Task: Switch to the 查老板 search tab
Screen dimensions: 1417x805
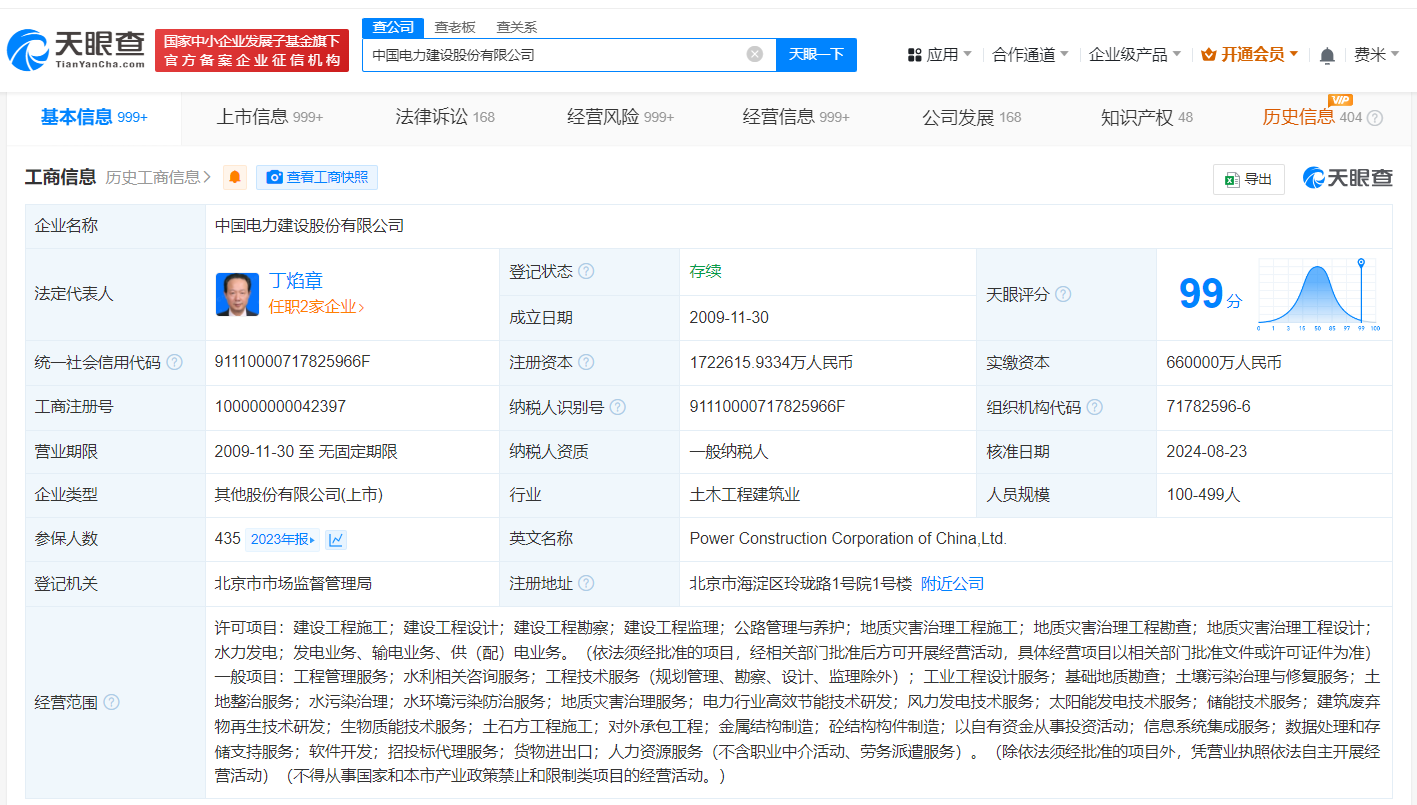Action: [456, 27]
